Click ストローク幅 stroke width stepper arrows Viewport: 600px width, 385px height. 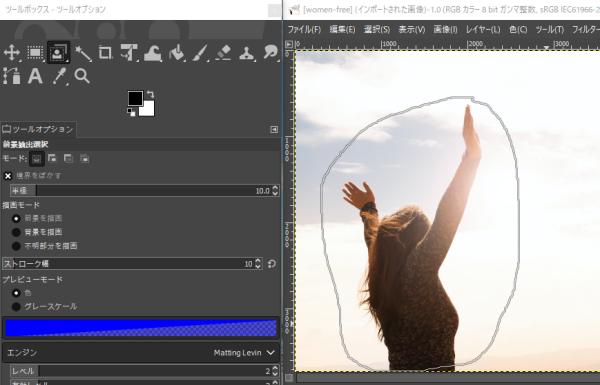pos(258,264)
